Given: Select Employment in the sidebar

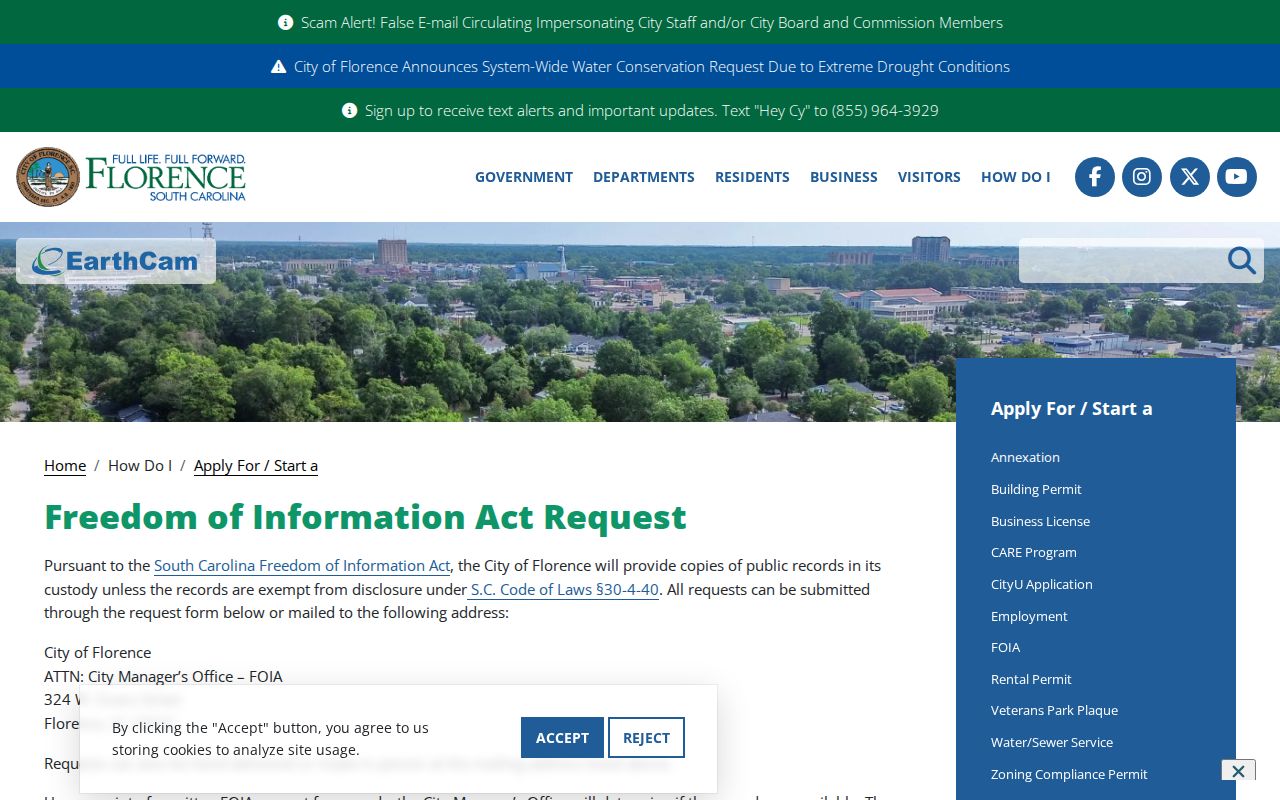Looking at the screenshot, I should pyautogui.click(x=1029, y=616).
